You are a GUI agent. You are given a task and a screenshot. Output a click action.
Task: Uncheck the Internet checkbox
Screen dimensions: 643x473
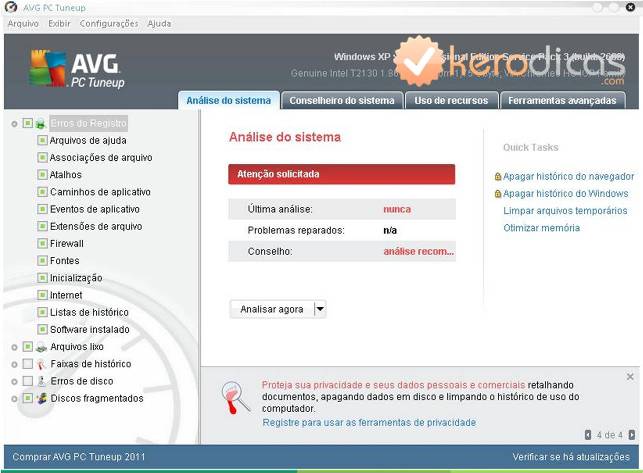pos(42,295)
